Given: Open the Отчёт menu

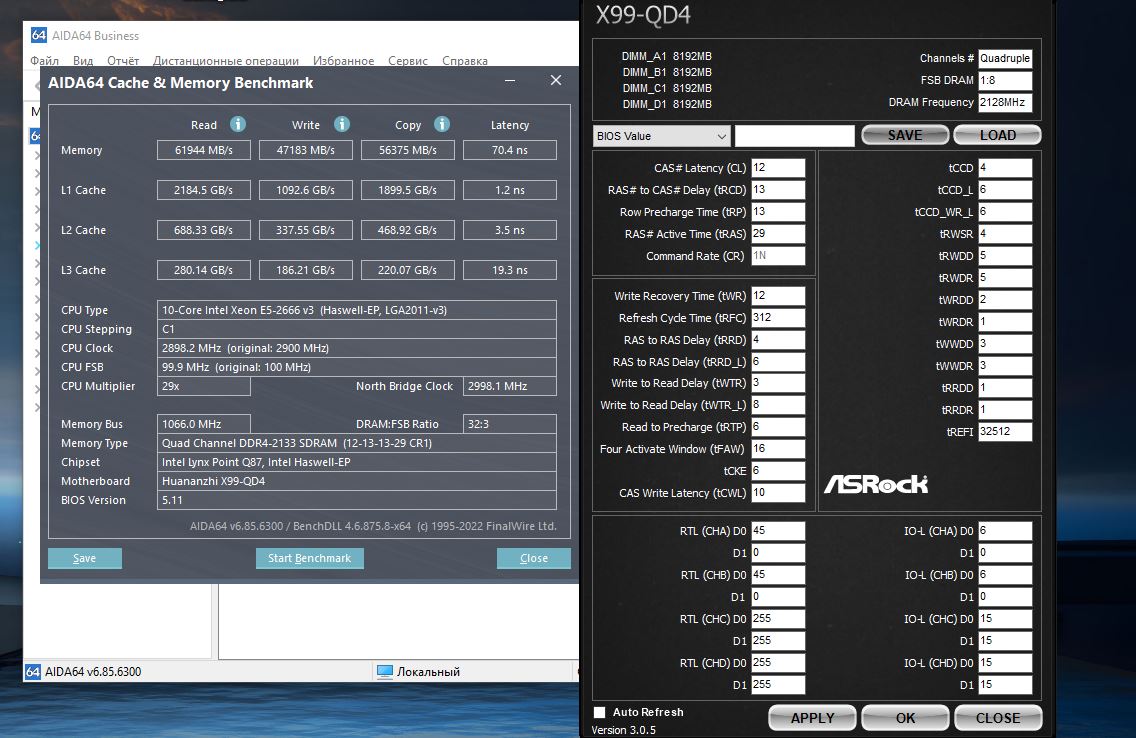Looking at the screenshot, I should 123,61.
